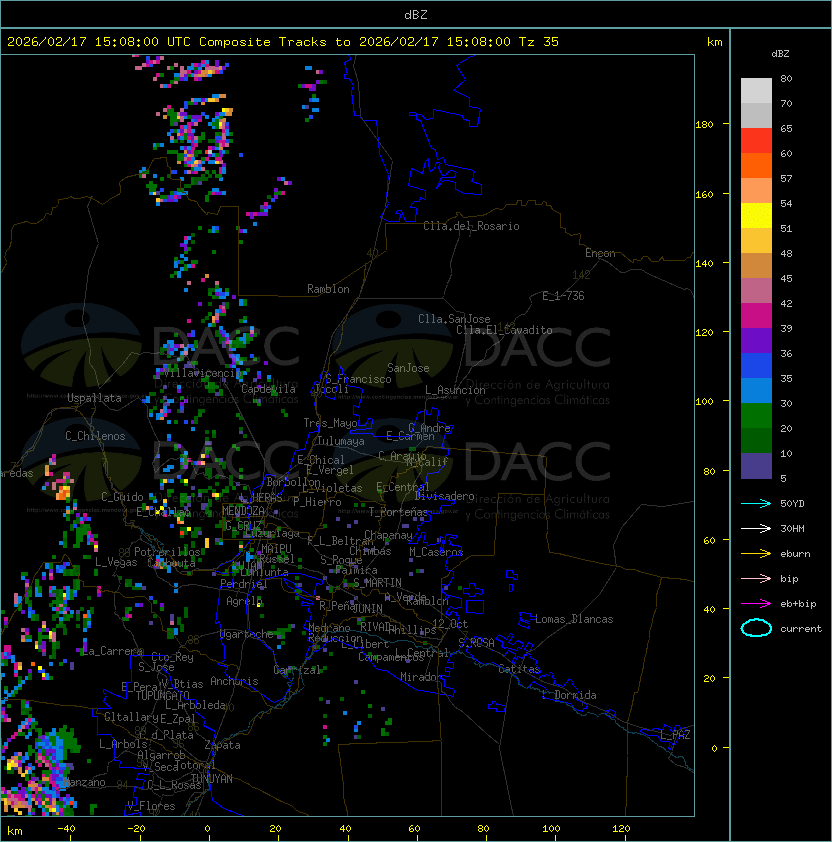832x842 pixels.
Task: Click the '-40' x-axis km tick label
Action: tap(67, 829)
